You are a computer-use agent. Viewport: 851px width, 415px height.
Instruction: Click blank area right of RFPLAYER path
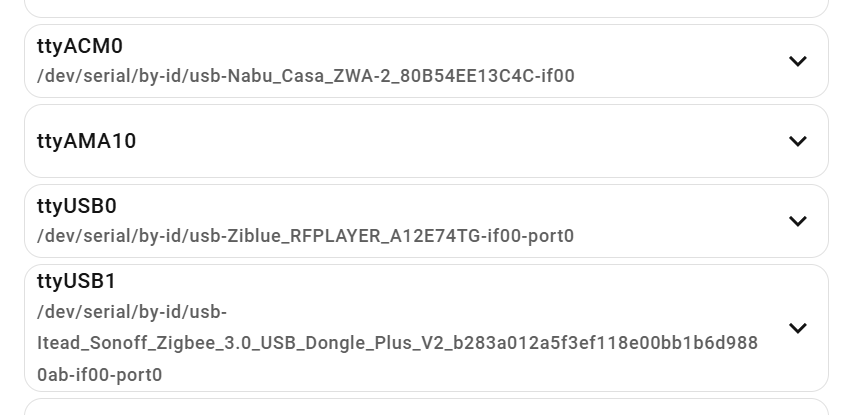[680, 236]
